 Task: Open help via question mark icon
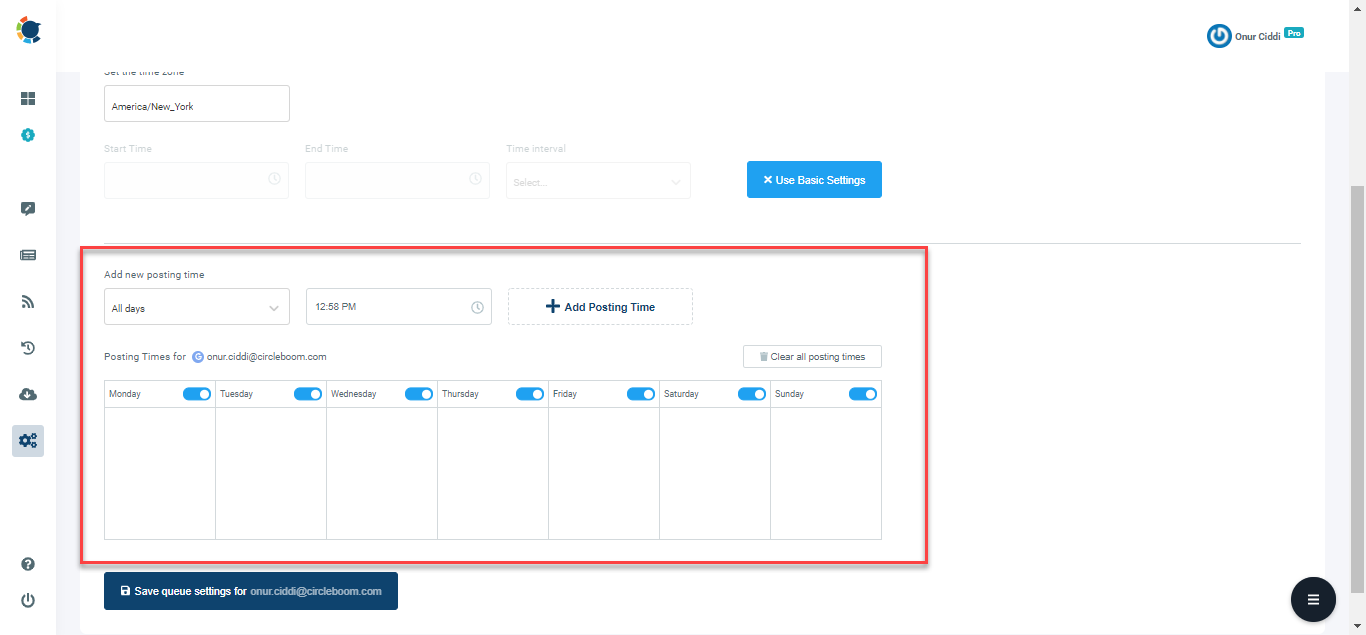point(28,563)
